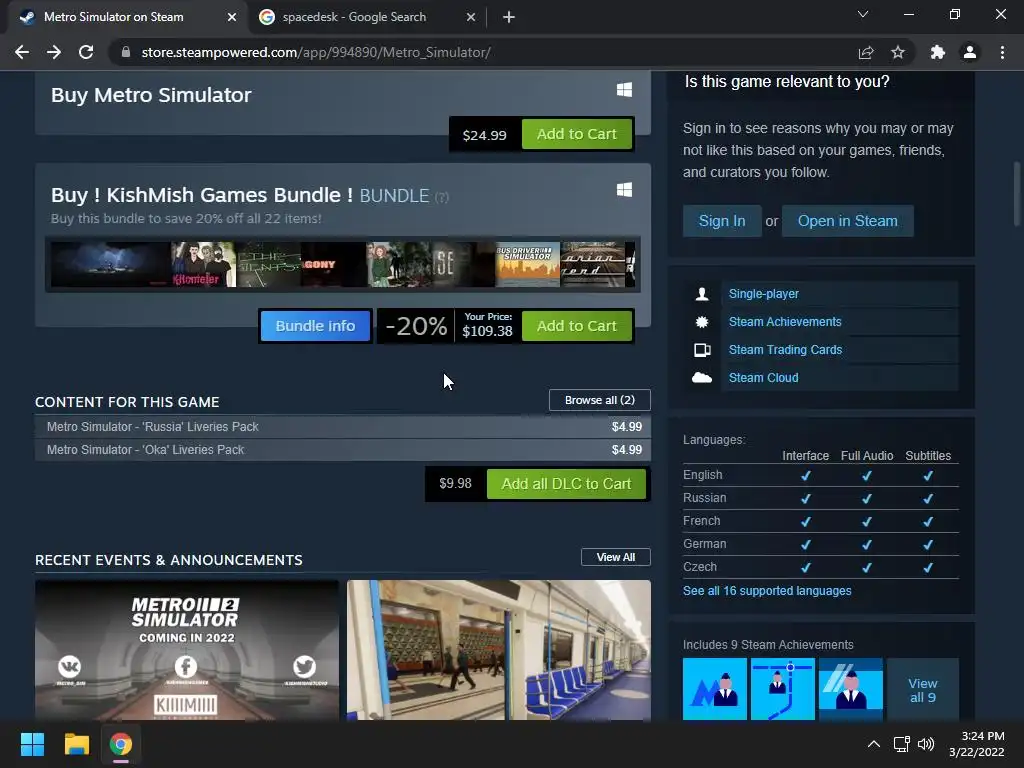Screen dimensions: 1024x768
Task: See all 16 supported languages
Action: 767,591
